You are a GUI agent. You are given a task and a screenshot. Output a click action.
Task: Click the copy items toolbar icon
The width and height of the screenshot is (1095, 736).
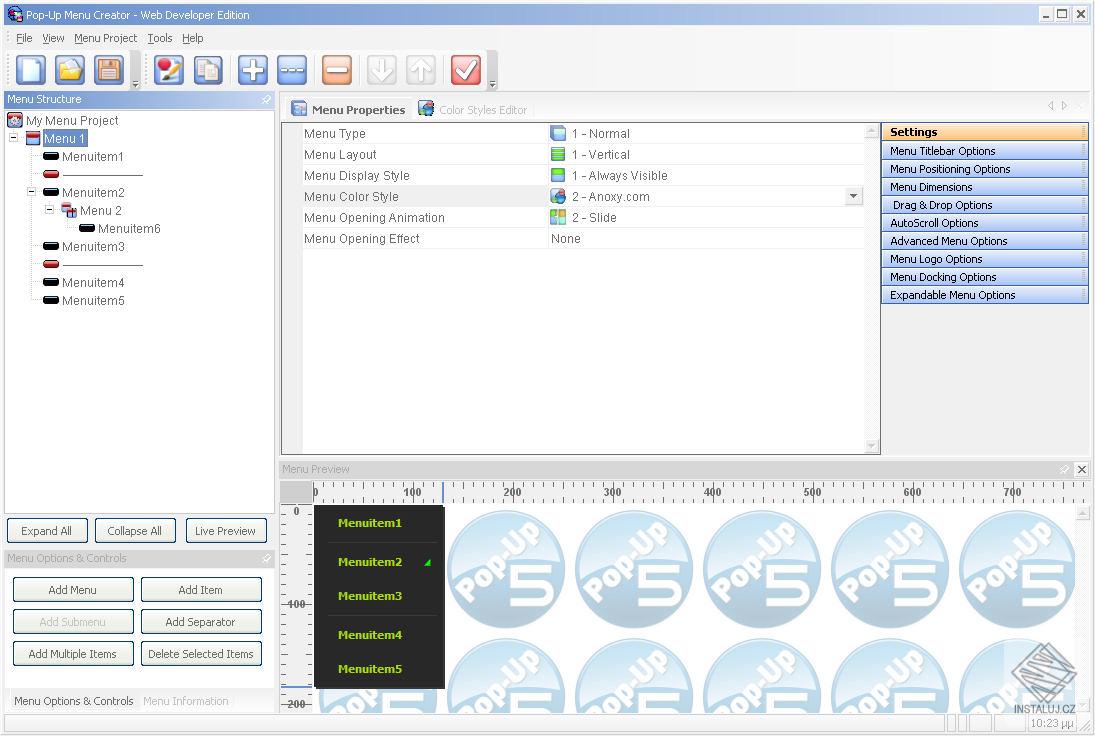[207, 70]
